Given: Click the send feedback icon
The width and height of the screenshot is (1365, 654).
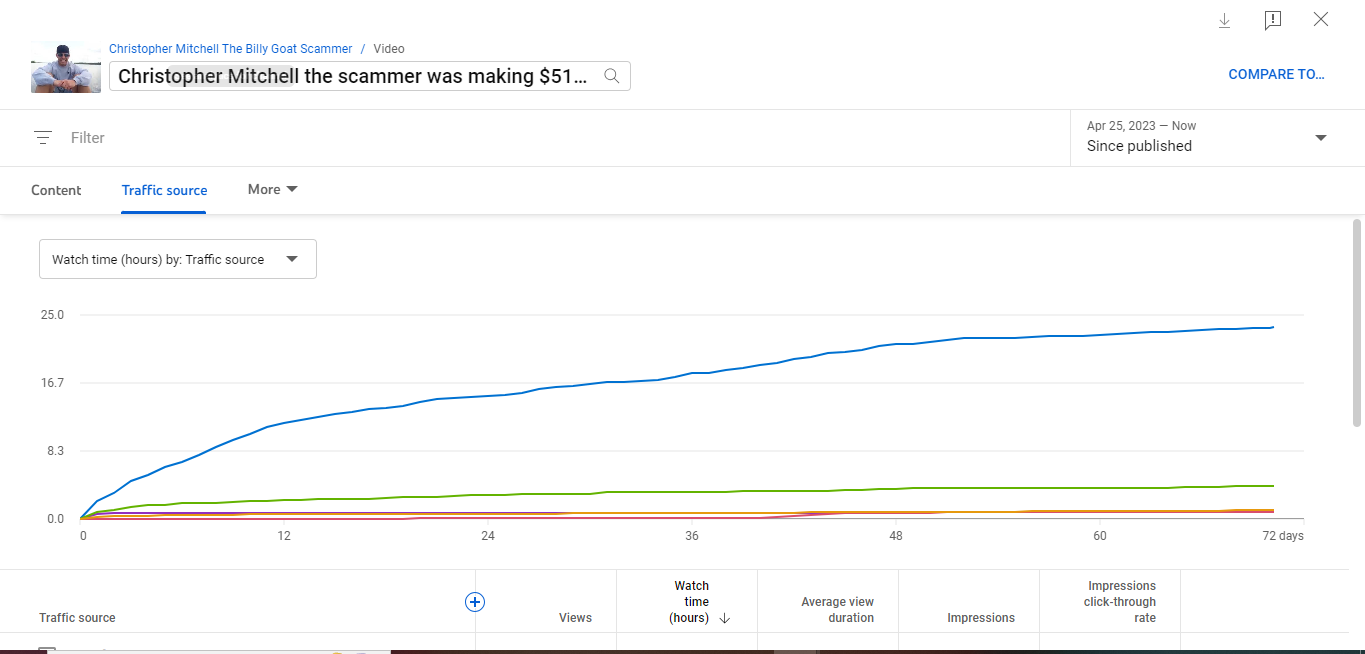Looking at the screenshot, I should click(x=1272, y=20).
